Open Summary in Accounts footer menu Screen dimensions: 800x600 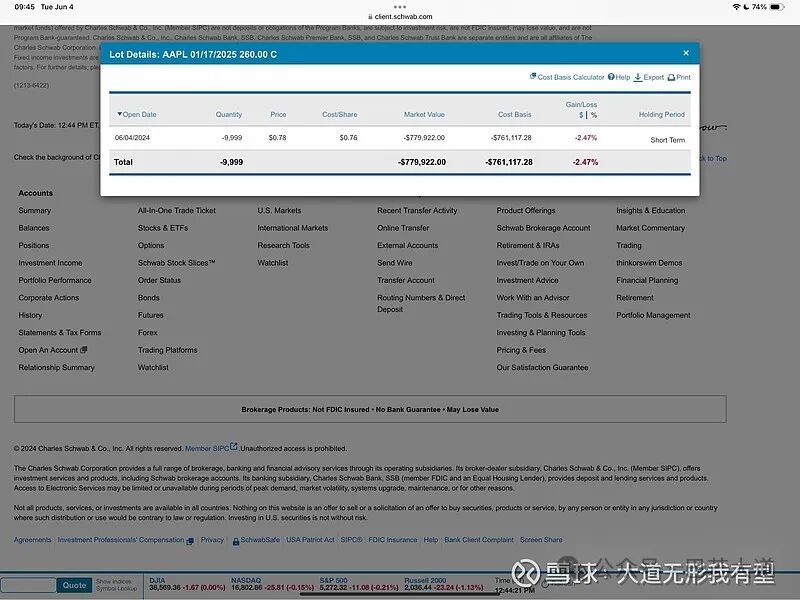[35, 210]
